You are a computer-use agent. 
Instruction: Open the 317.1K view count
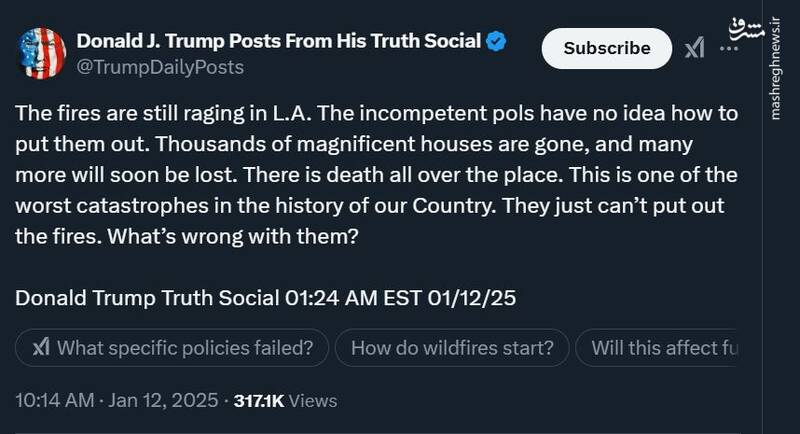(x=259, y=401)
